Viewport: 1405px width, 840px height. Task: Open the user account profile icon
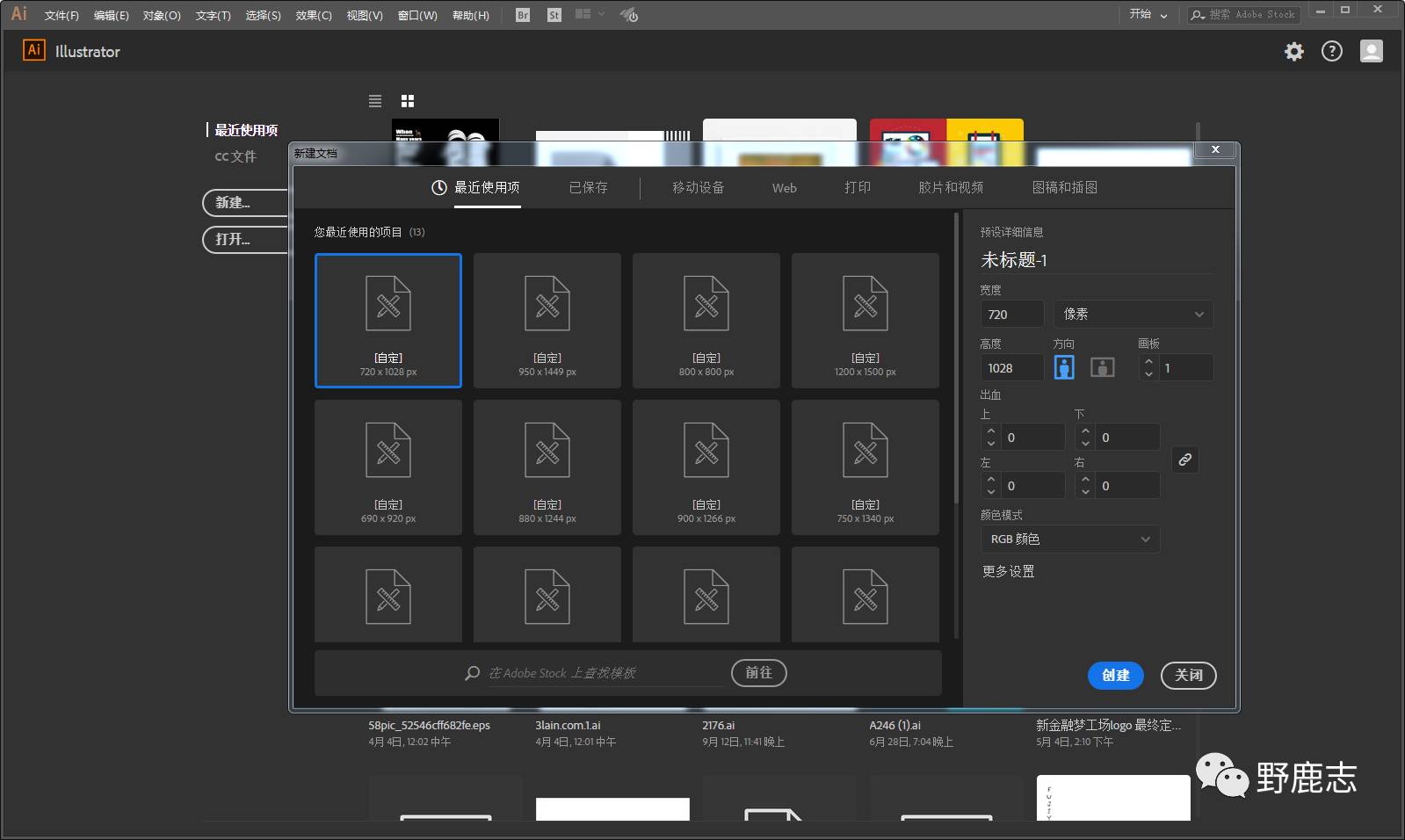(x=1371, y=52)
